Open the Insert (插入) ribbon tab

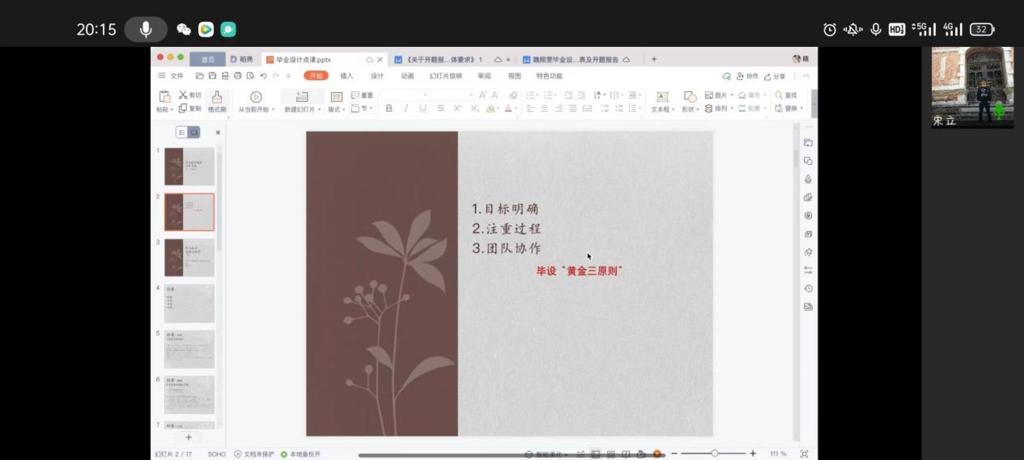coord(346,76)
